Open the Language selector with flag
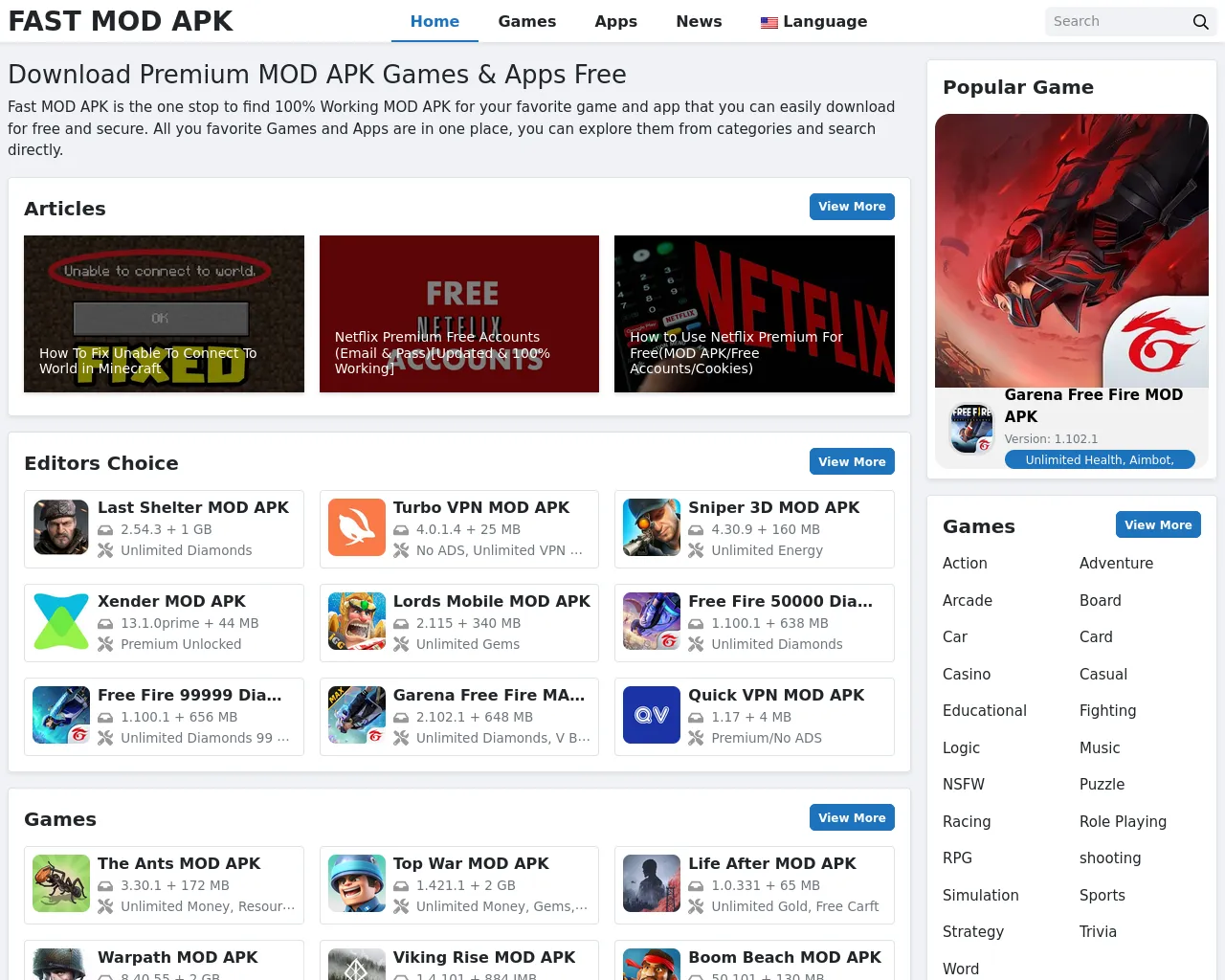 813,21
